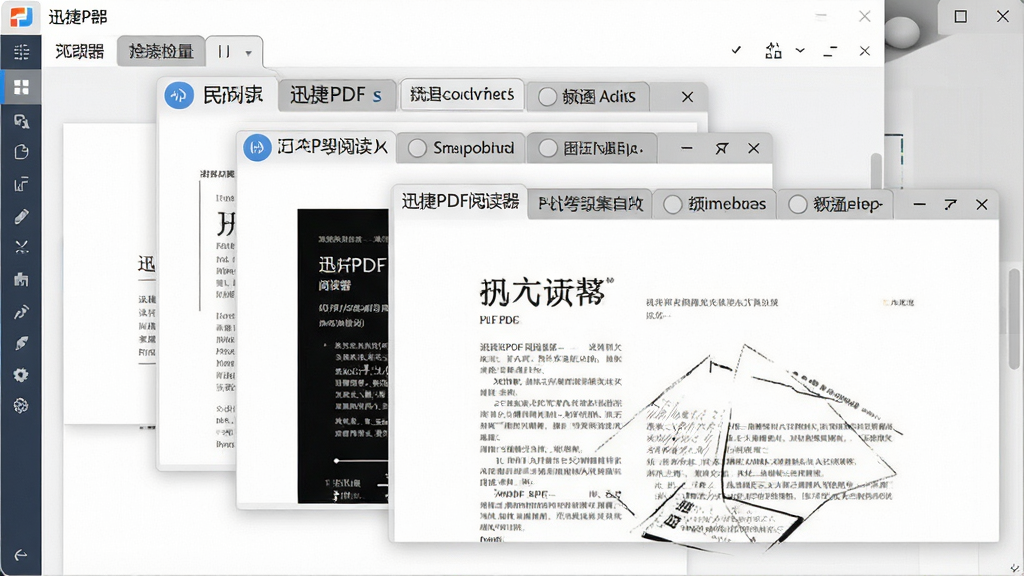The height and width of the screenshot is (576, 1024).
Task: Open the convert tool icon in sidebar
Action: tap(21, 121)
